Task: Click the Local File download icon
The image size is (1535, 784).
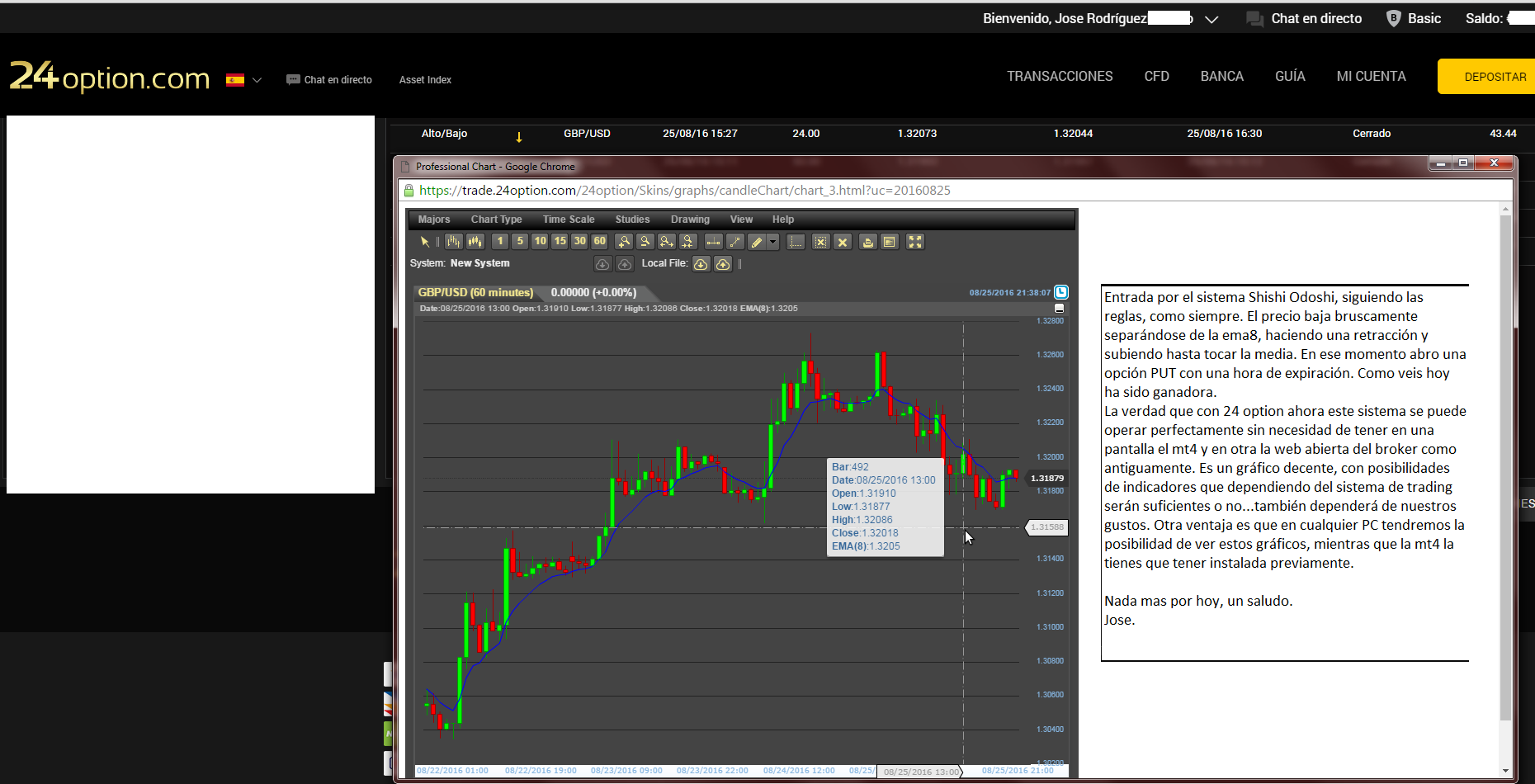Action: click(x=701, y=264)
